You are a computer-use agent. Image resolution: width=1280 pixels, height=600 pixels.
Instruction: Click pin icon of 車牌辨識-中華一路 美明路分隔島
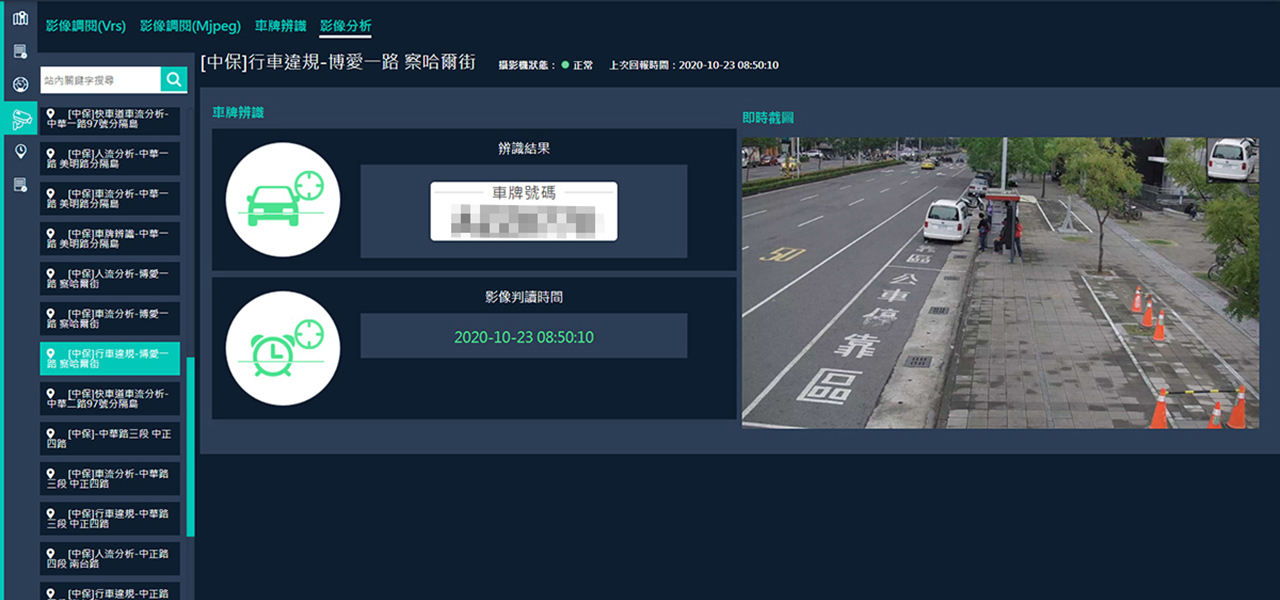coord(52,232)
